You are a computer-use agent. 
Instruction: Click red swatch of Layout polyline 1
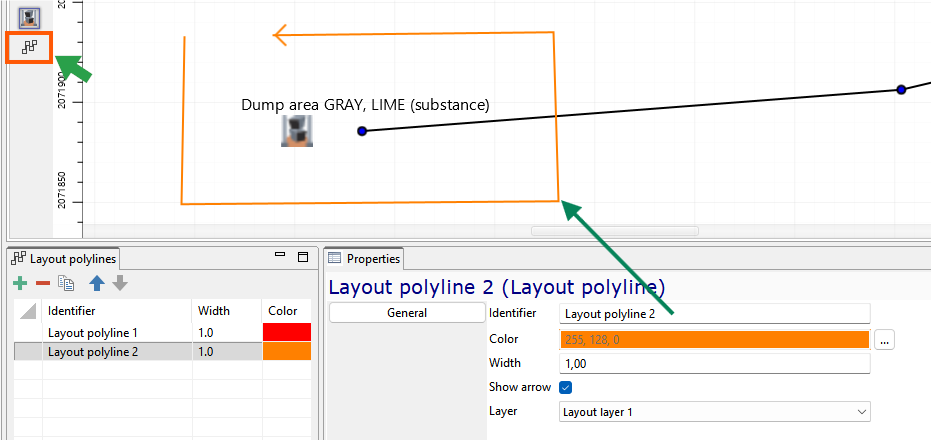[287, 333]
